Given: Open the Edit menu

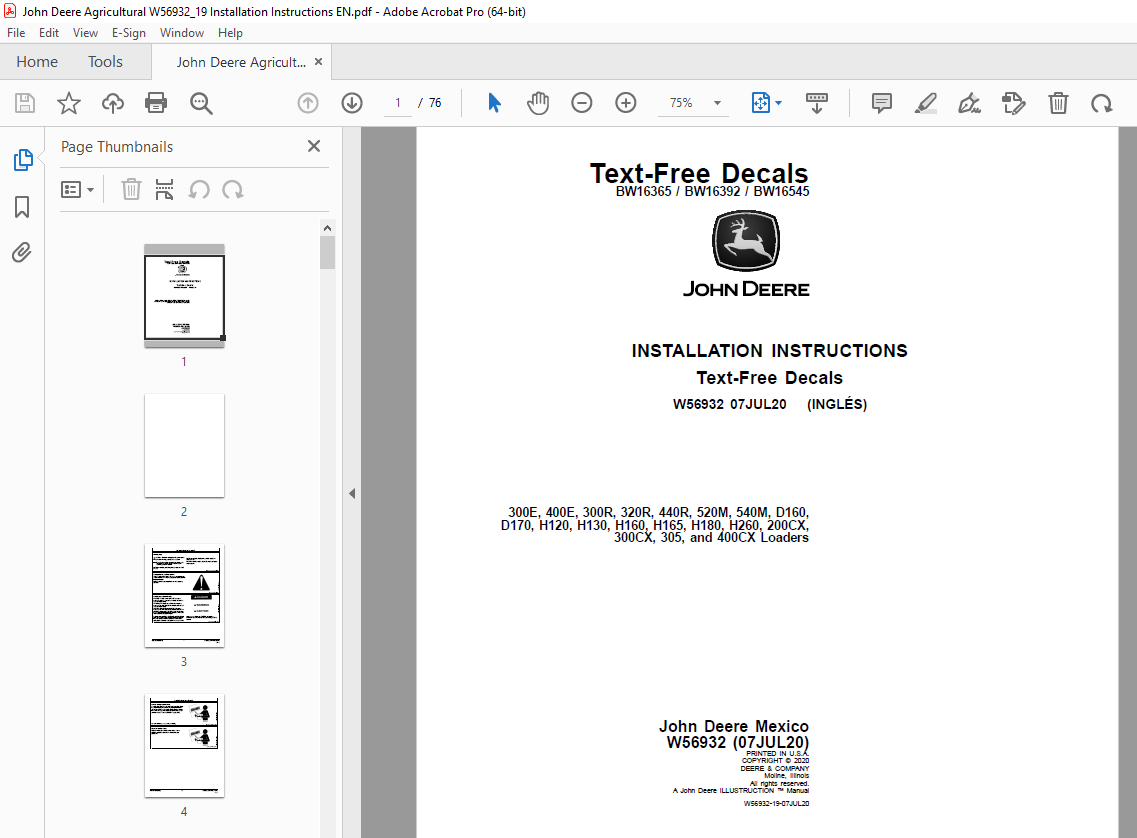Looking at the screenshot, I should click(49, 33).
